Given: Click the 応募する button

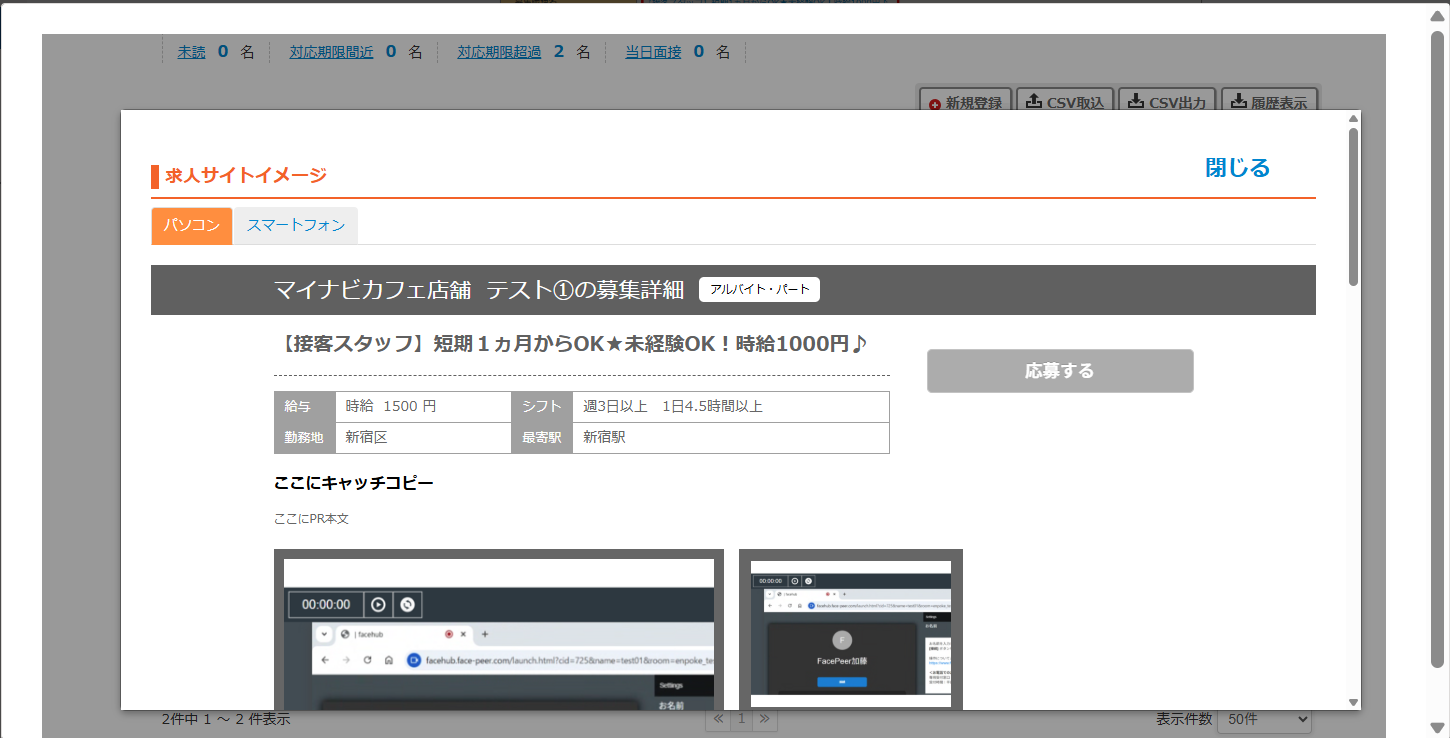Looking at the screenshot, I should (x=1060, y=371).
